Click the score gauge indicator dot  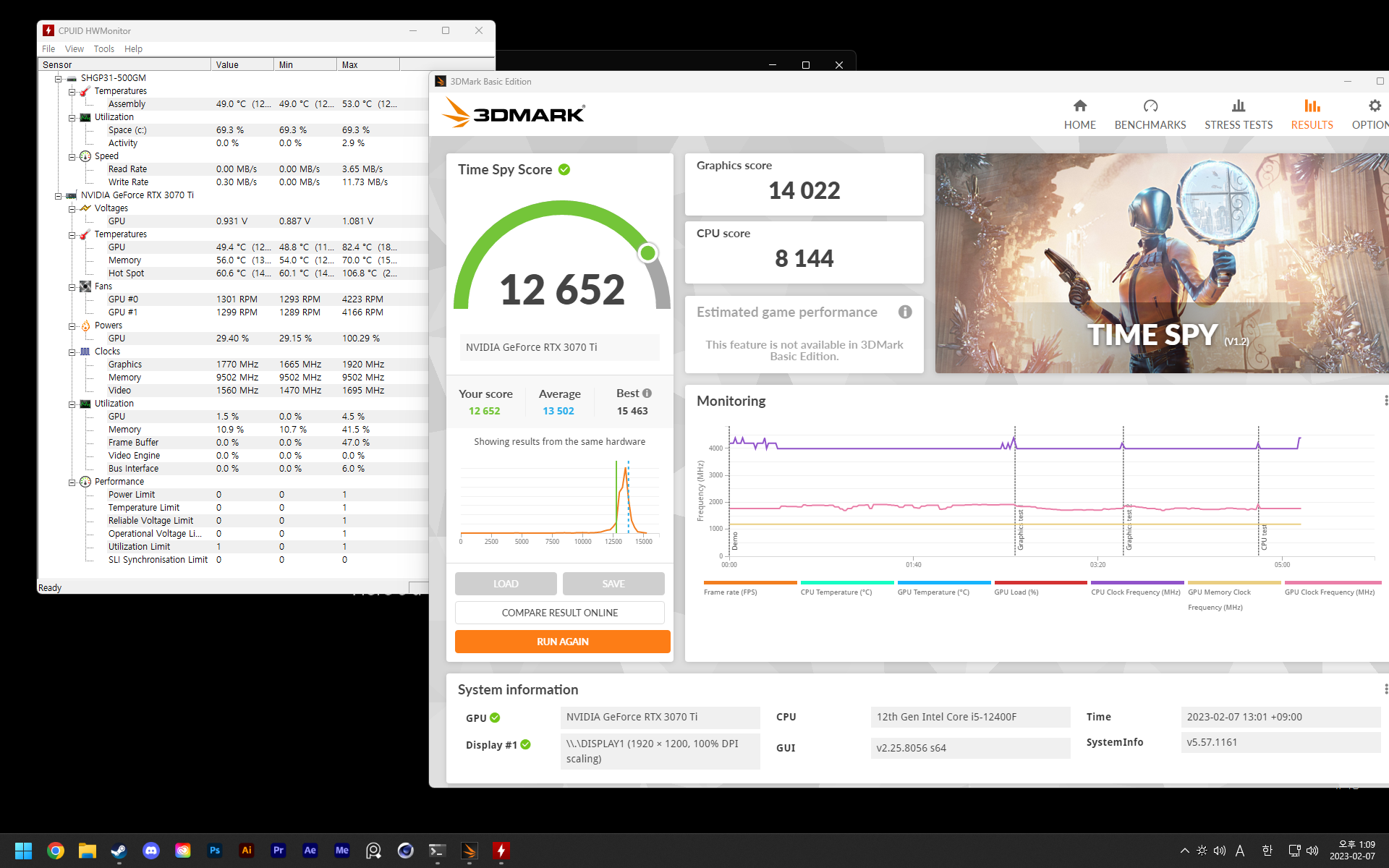tap(647, 252)
